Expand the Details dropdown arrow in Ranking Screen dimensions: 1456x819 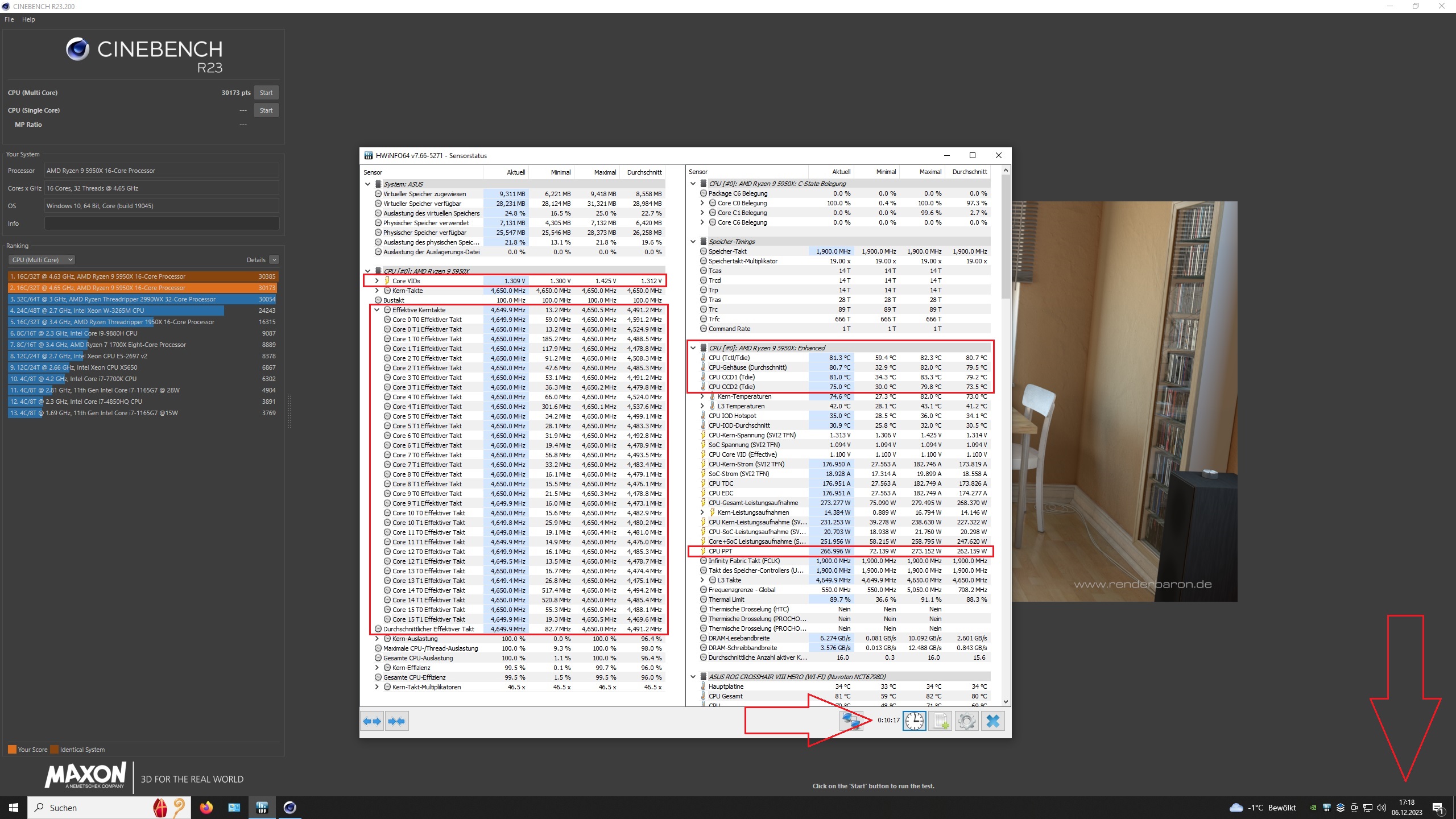(x=274, y=260)
